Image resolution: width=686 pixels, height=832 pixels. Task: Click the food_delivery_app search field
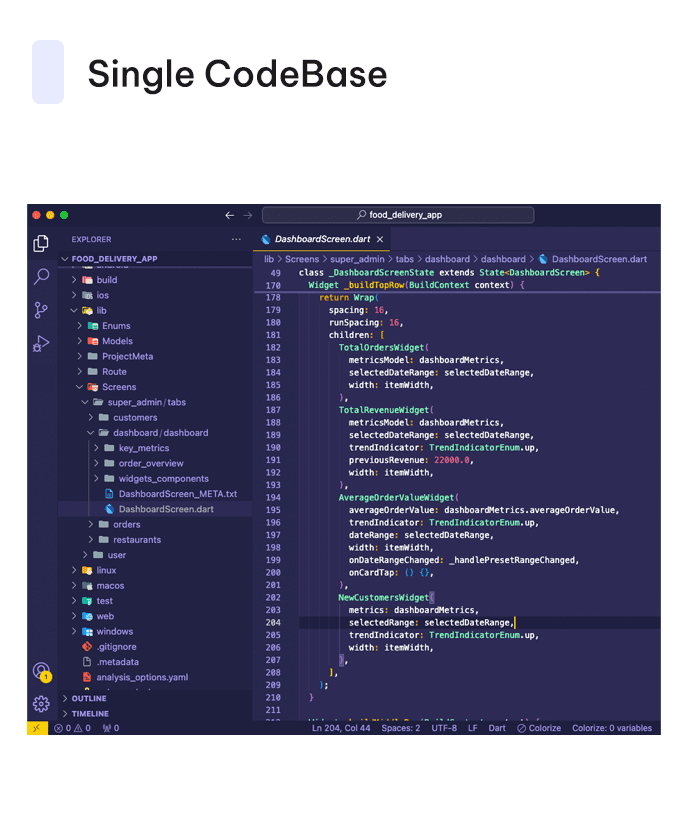coord(398,215)
